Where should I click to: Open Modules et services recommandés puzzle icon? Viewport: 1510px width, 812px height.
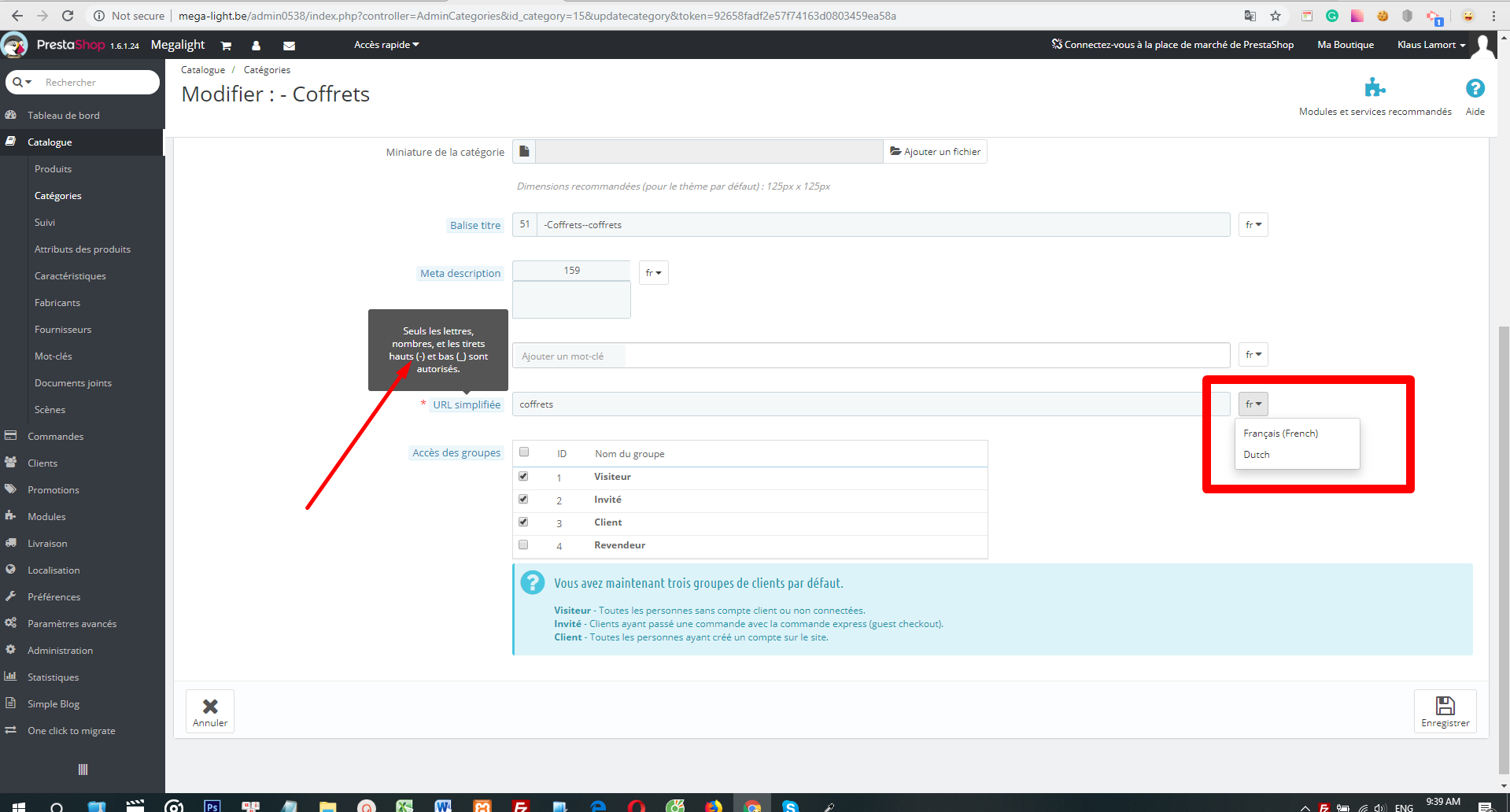(x=1375, y=87)
